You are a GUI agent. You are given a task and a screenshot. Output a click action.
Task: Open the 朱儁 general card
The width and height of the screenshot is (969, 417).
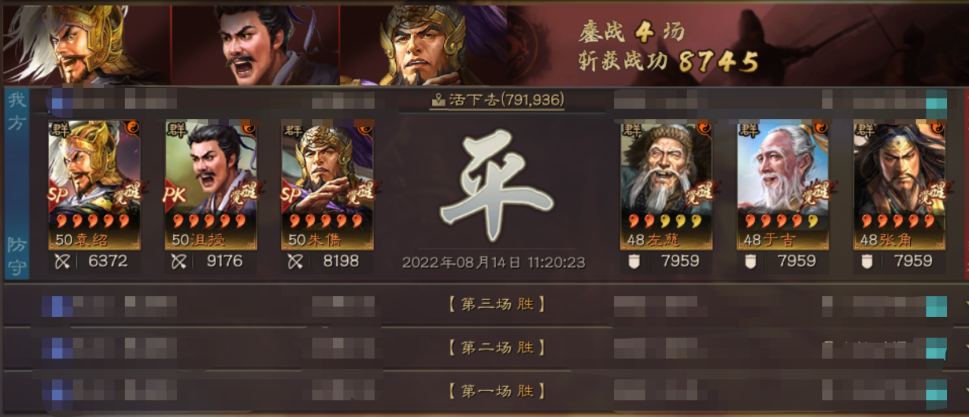[328, 185]
